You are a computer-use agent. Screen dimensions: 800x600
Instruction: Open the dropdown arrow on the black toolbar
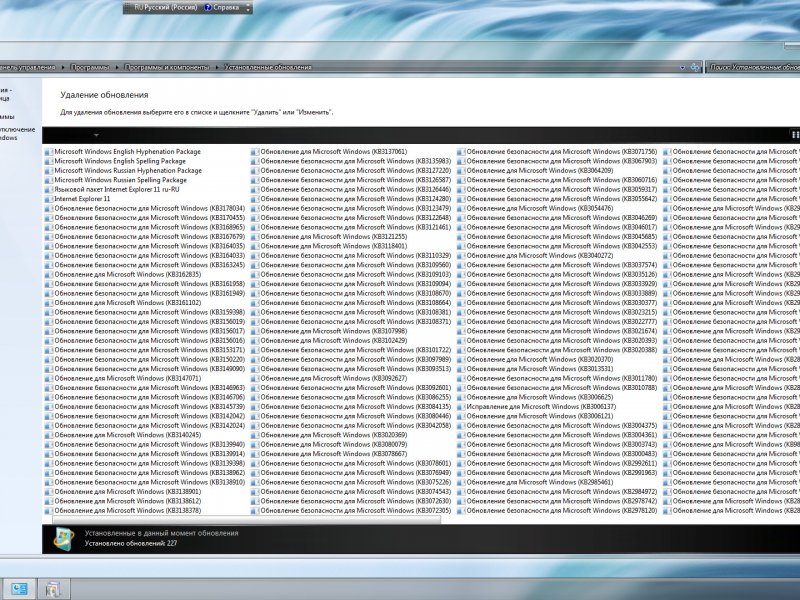pyautogui.click(x=96, y=135)
